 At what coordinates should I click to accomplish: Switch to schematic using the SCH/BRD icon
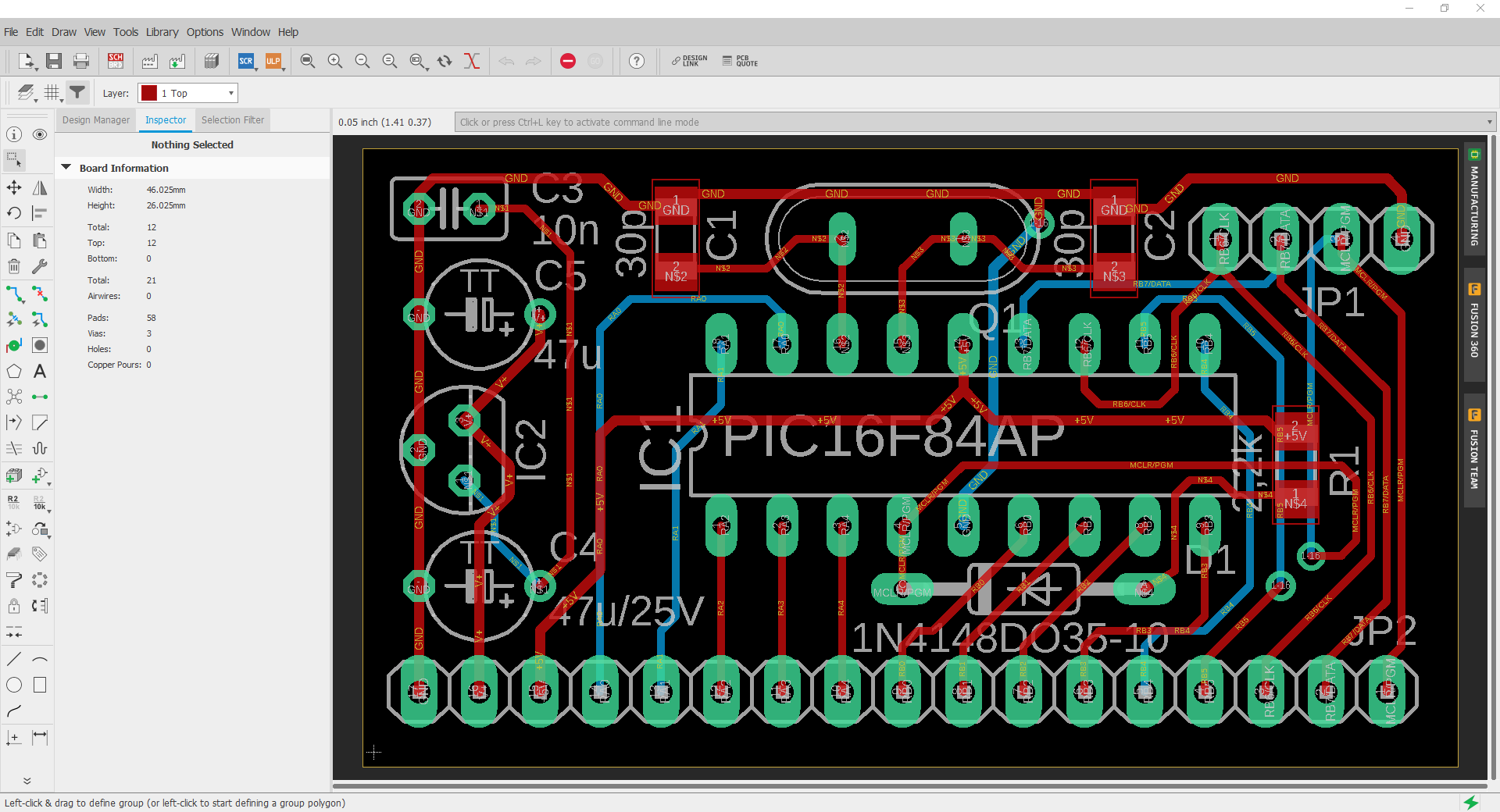116,61
